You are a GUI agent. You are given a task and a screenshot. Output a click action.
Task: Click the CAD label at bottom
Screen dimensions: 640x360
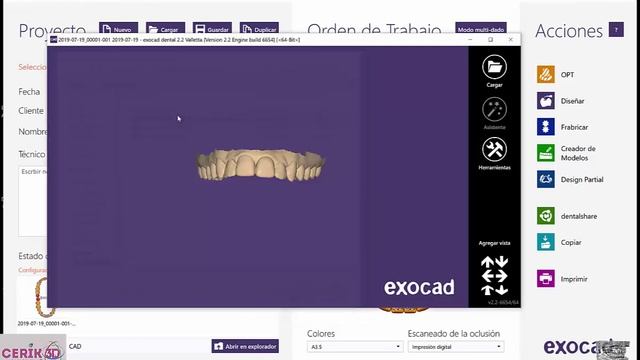[75, 346]
